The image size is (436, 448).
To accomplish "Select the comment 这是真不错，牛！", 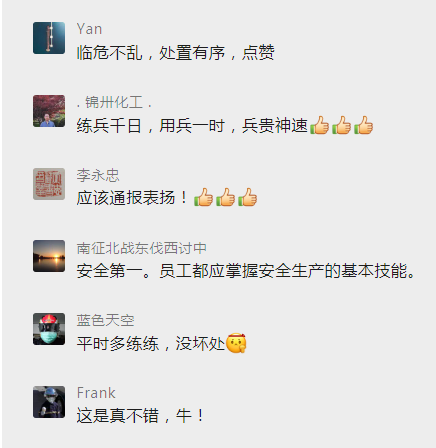I will [x=140, y=416].
